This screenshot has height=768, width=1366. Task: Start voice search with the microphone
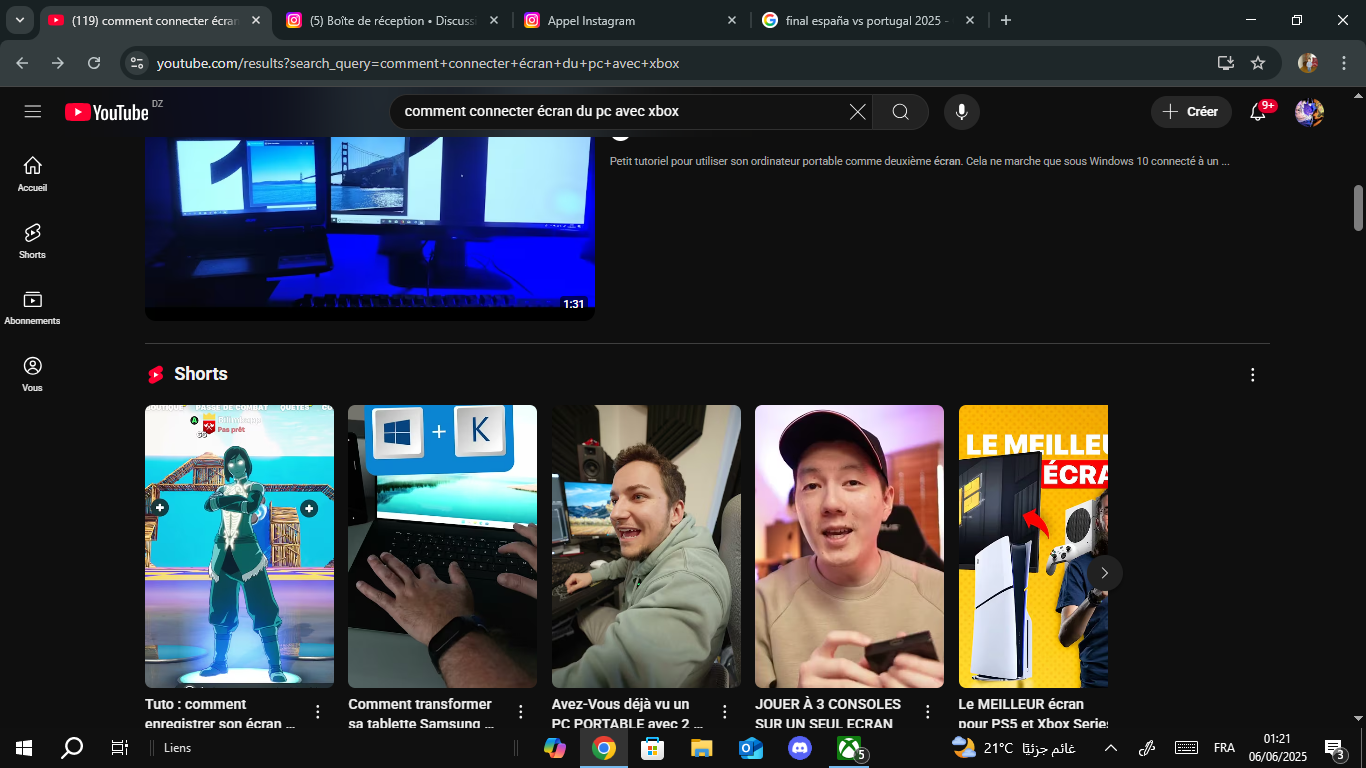pos(961,112)
